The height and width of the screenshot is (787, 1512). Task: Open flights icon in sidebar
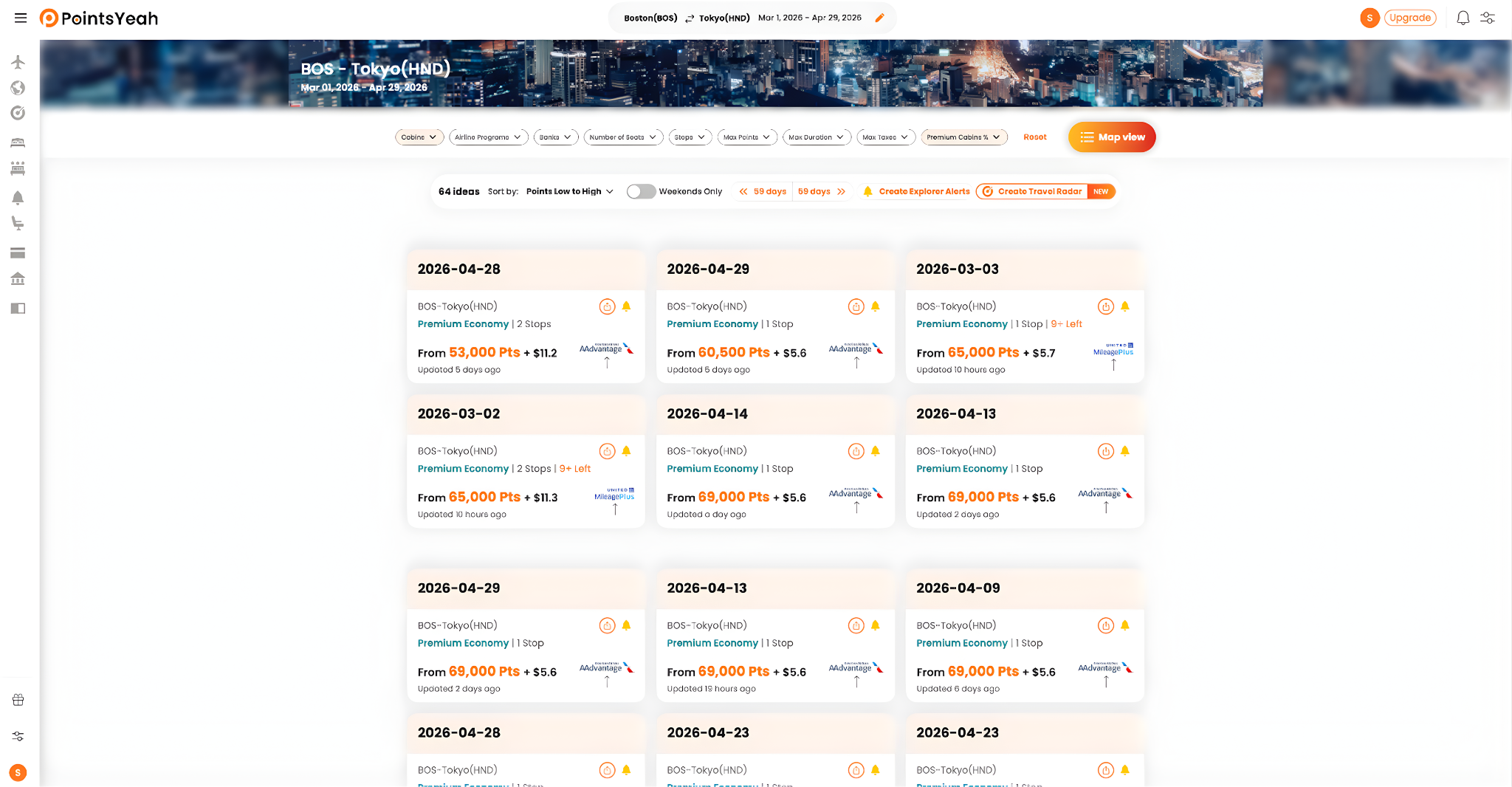(x=18, y=62)
